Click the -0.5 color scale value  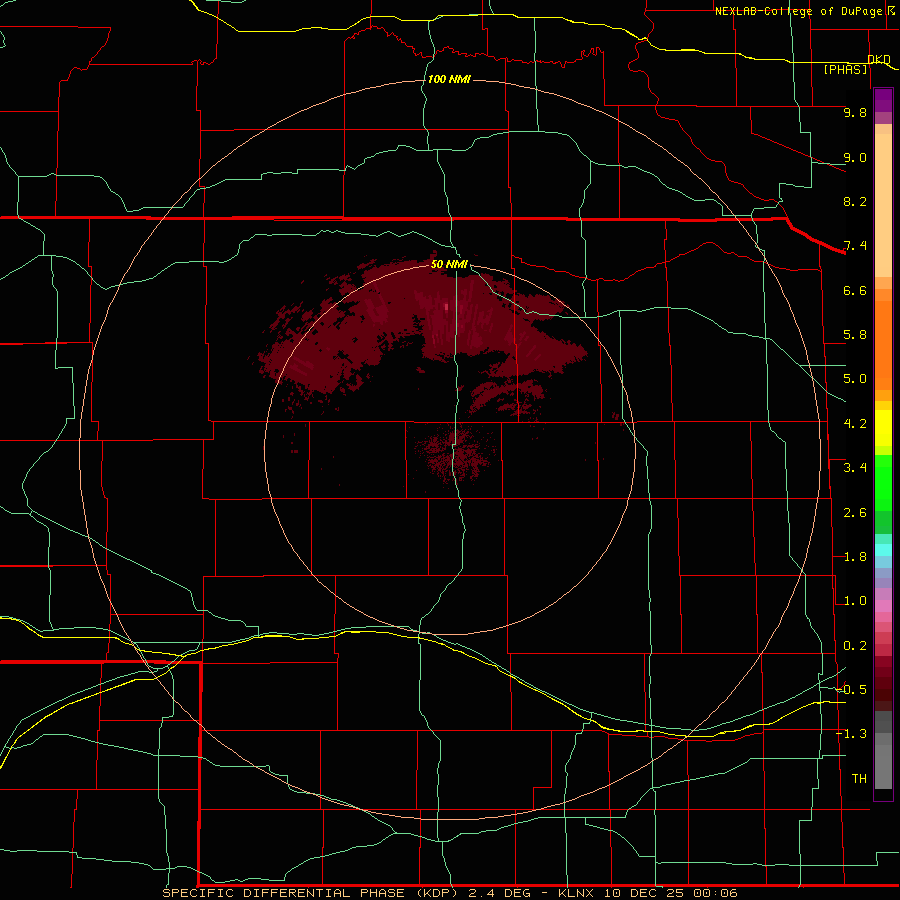click(851, 690)
